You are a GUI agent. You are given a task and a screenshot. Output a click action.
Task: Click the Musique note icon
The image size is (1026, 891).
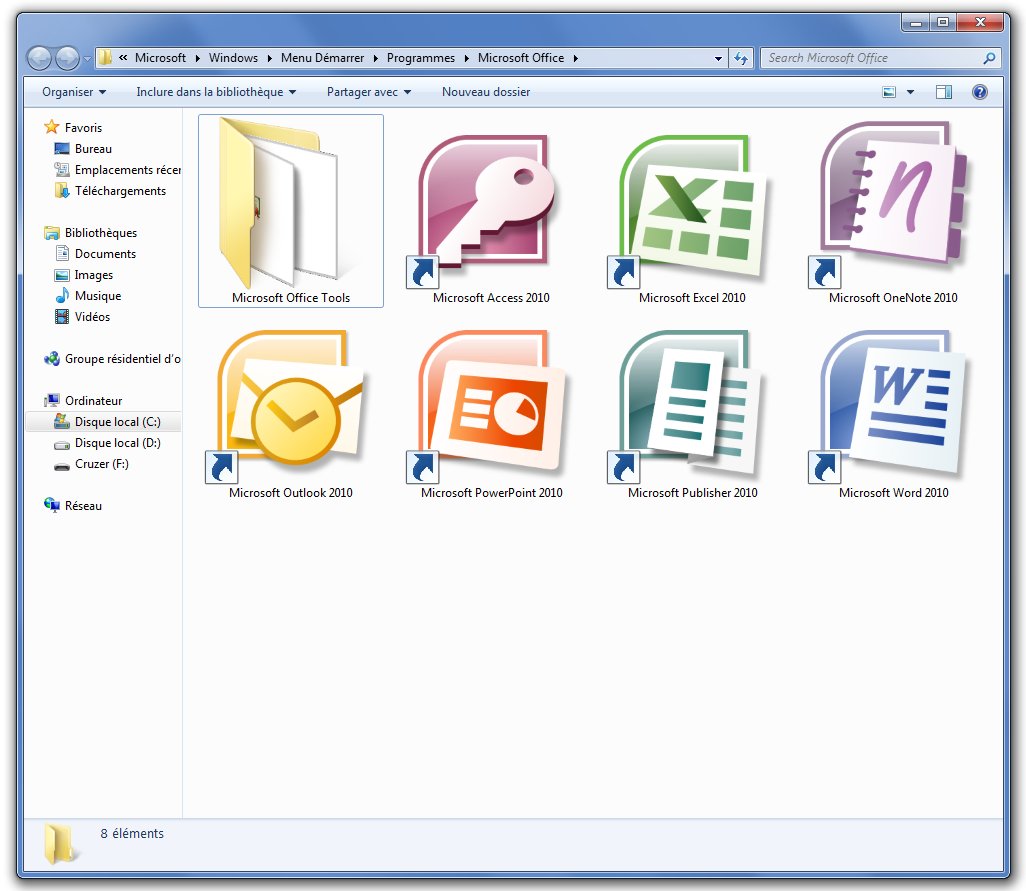point(62,295)
